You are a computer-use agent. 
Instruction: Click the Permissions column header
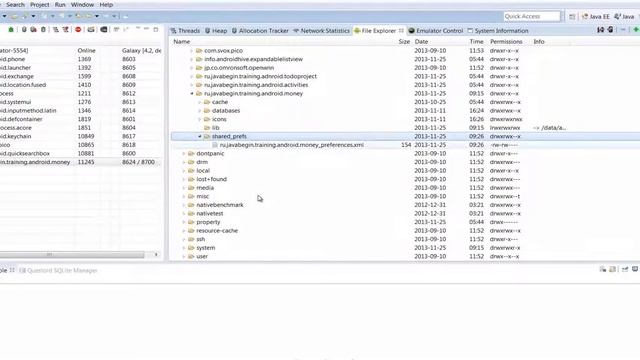[x=506, y=42]
